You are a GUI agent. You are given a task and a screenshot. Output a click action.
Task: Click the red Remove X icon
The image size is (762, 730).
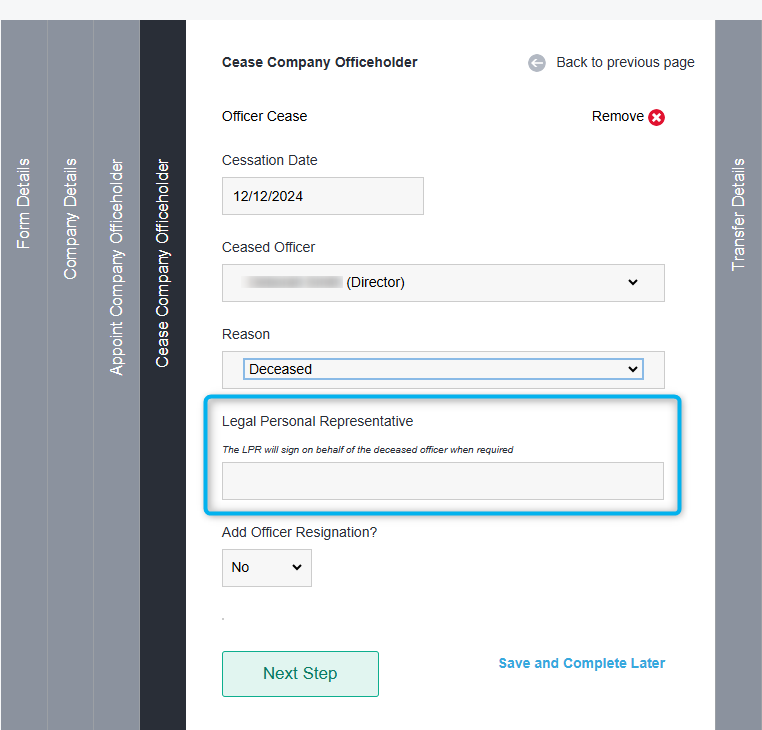coord(657,117)
